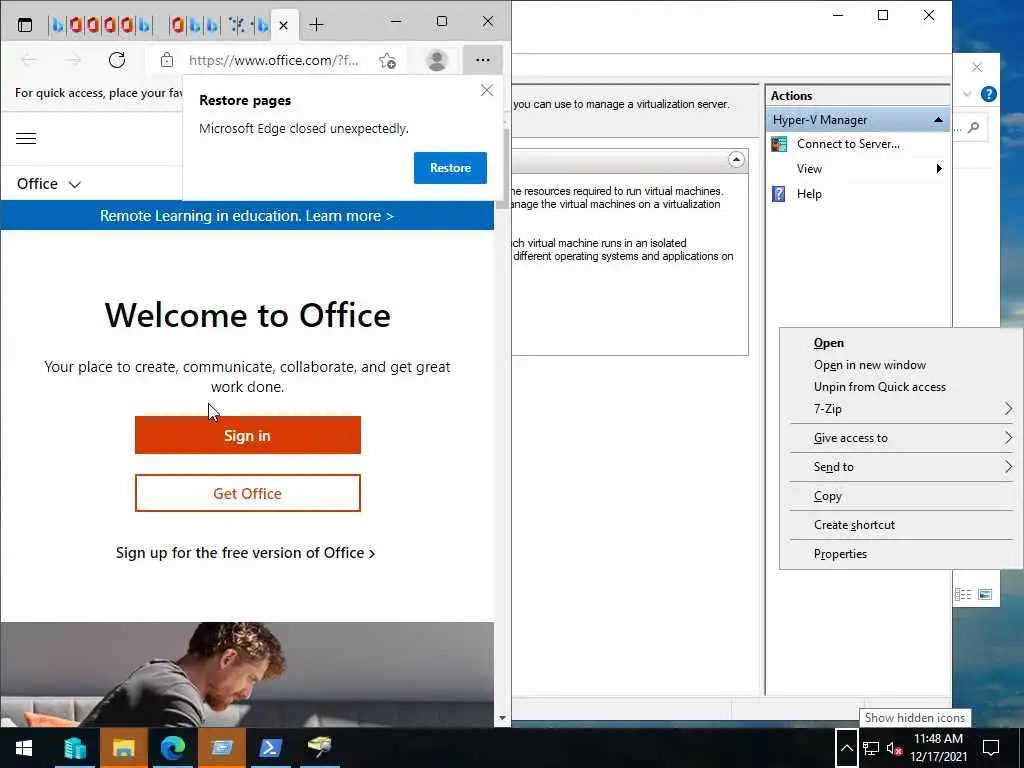1024x768 pixels.
Task: Switch File Explorer to details view icon
Action: (963, 594)
